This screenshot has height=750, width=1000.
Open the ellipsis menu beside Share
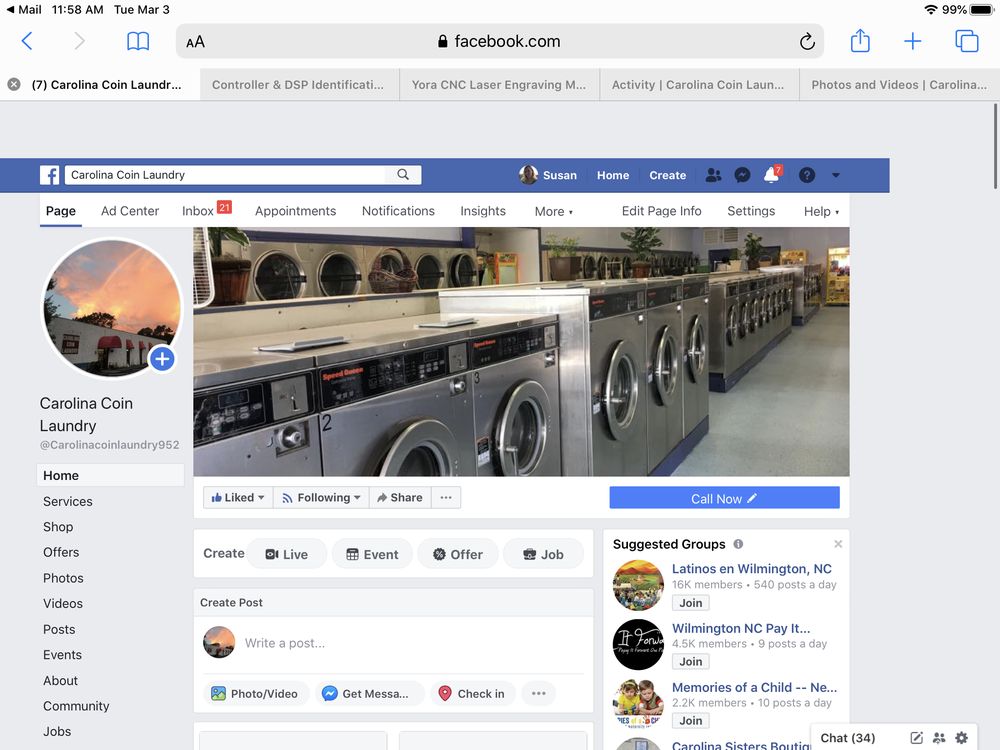[445, 497]
